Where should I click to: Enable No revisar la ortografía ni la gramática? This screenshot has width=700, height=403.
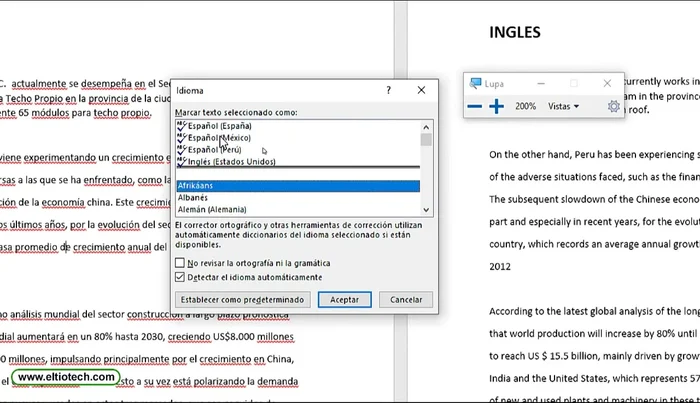[180, 263]
